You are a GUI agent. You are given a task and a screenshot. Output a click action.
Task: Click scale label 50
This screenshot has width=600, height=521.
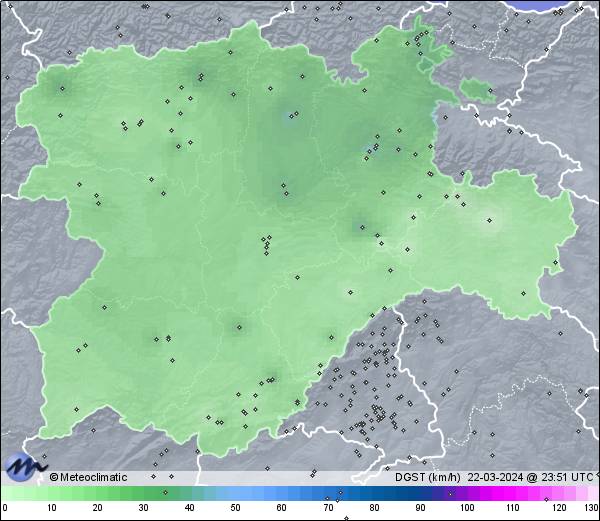click(x=236, y=508)
